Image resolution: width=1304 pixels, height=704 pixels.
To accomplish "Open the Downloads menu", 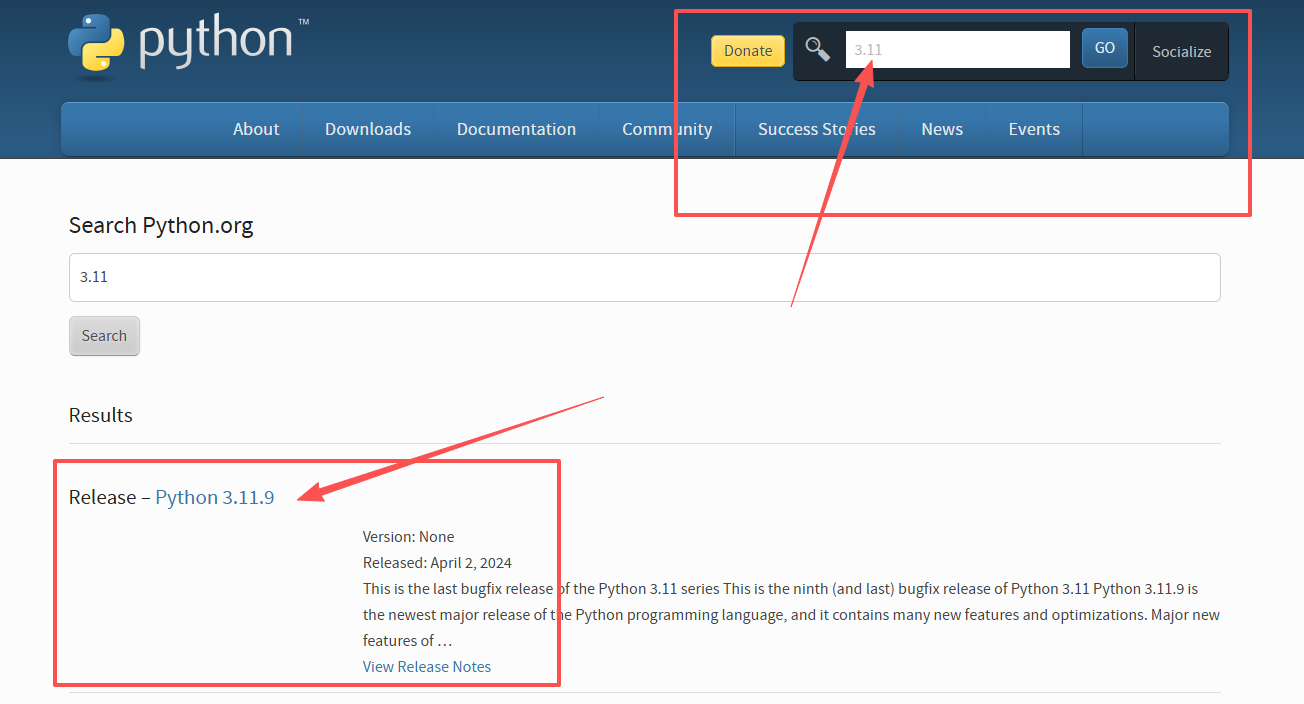I will coord(368,129).
